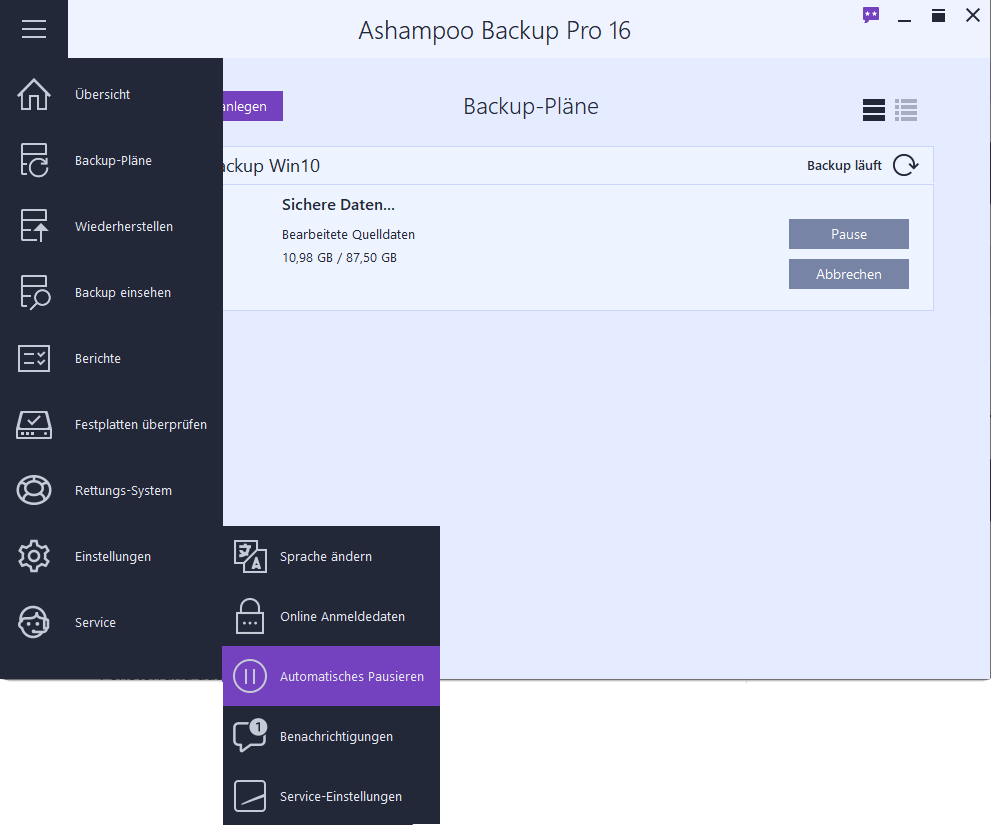This screenshot has height=825, width=991.
Task: Click the Sichere Daten... status text
Action: pos(338,205)
